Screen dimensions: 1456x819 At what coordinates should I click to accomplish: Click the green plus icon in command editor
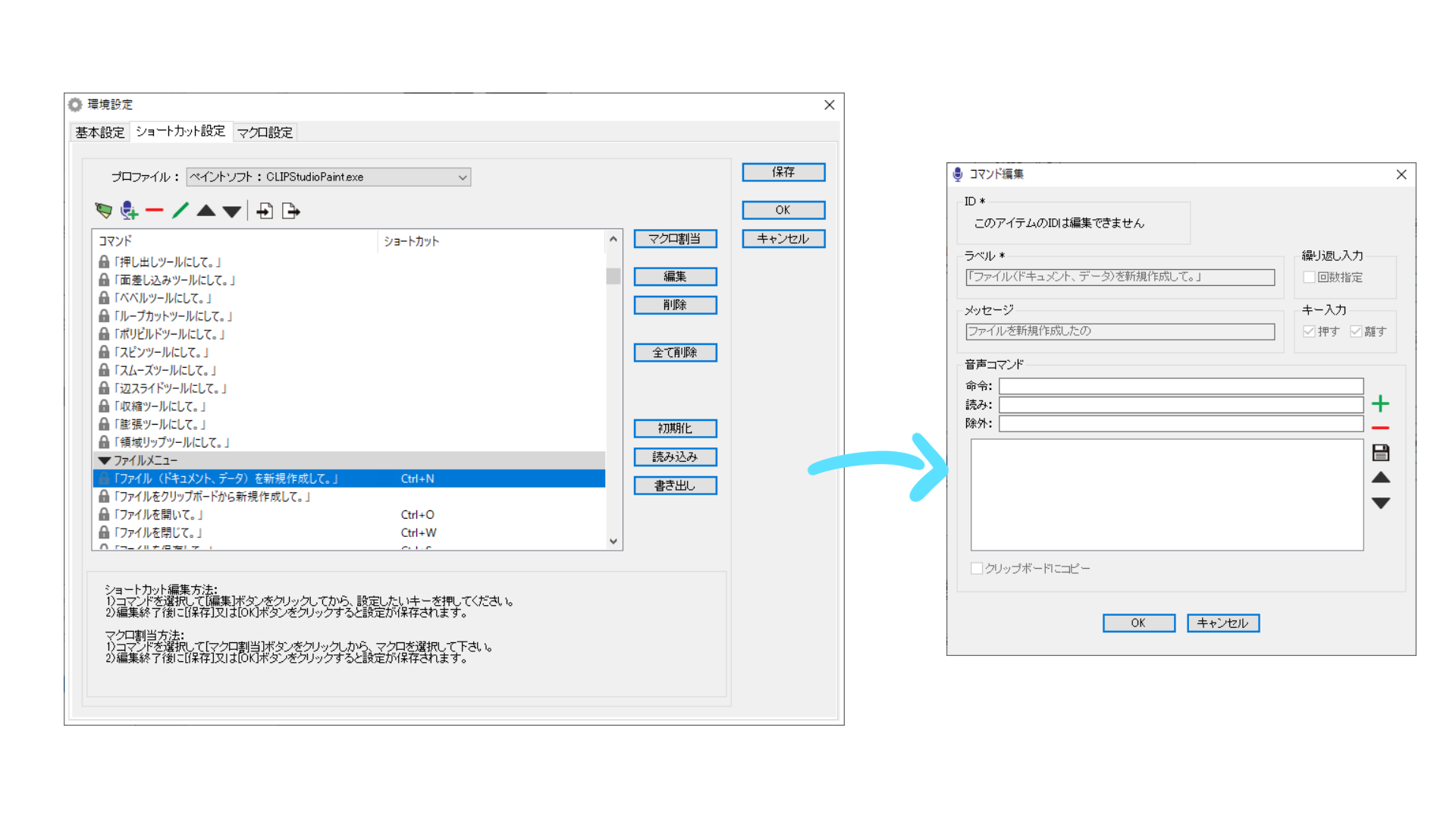[x=1380, y=403]
